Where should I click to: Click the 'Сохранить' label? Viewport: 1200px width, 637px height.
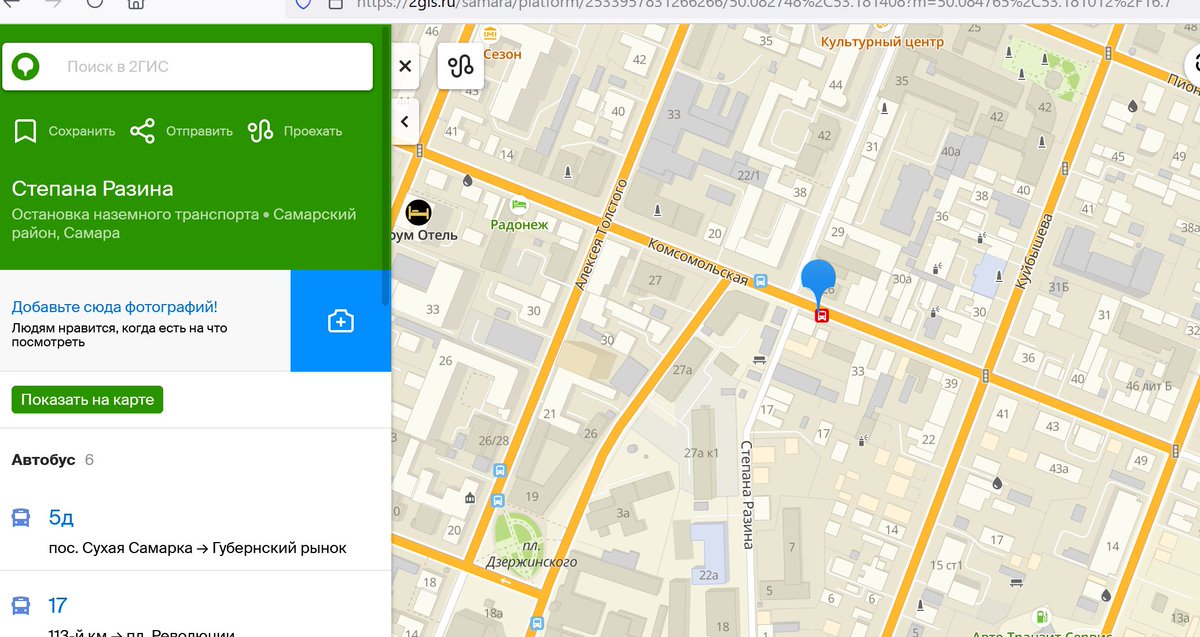pyautogui.click(x=82, y=131)
